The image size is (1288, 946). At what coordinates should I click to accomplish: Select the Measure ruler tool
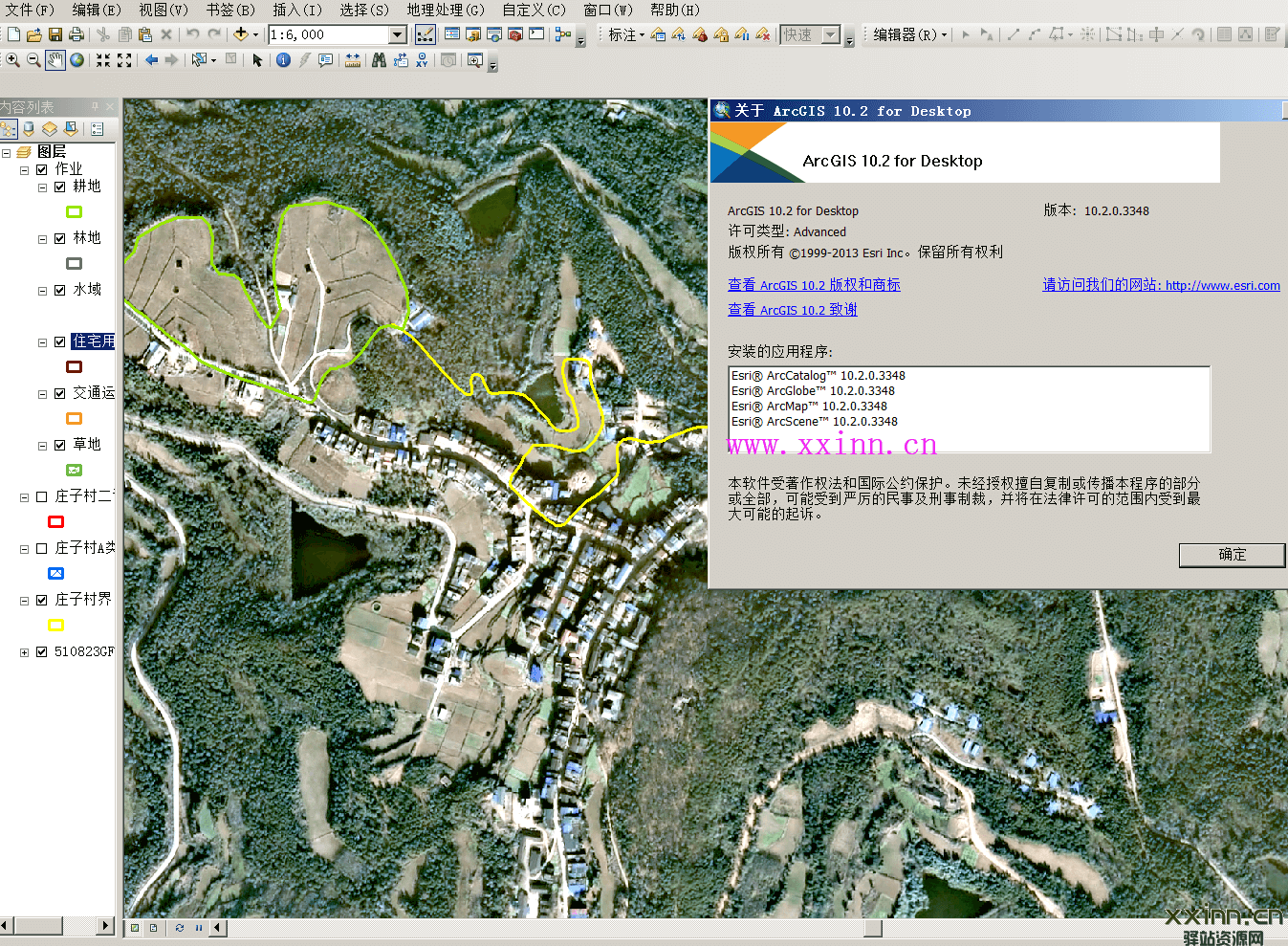[353, 60]
